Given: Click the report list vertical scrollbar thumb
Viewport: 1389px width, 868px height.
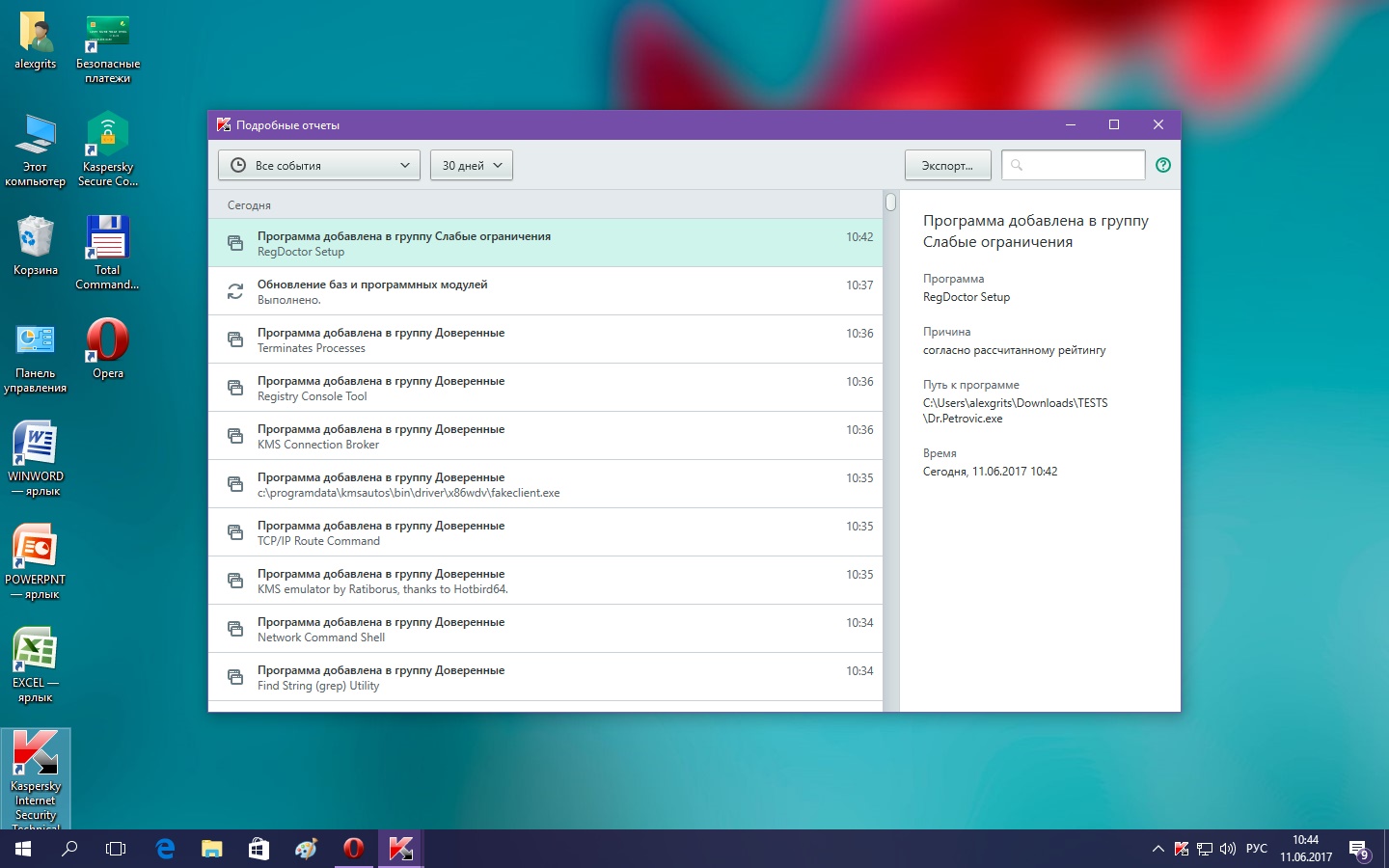Looking at the screenshot, I should coord(890,202).
